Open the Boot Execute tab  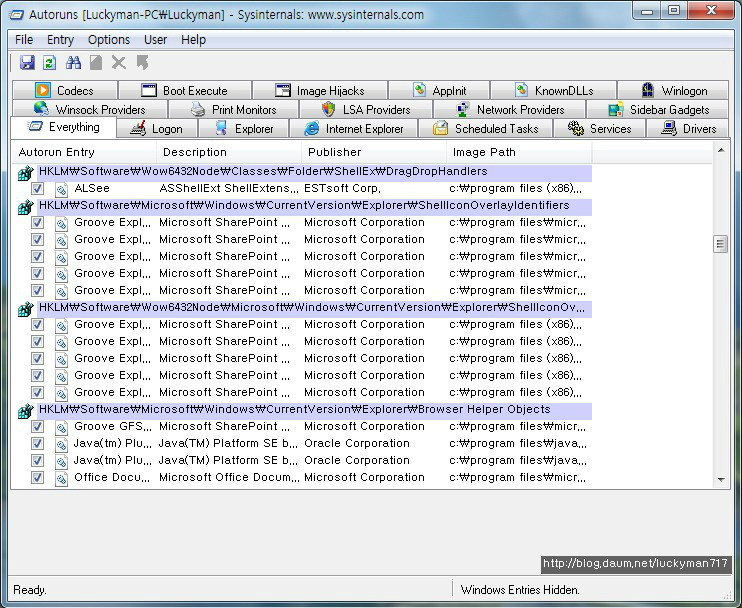(x=185, y=90)
